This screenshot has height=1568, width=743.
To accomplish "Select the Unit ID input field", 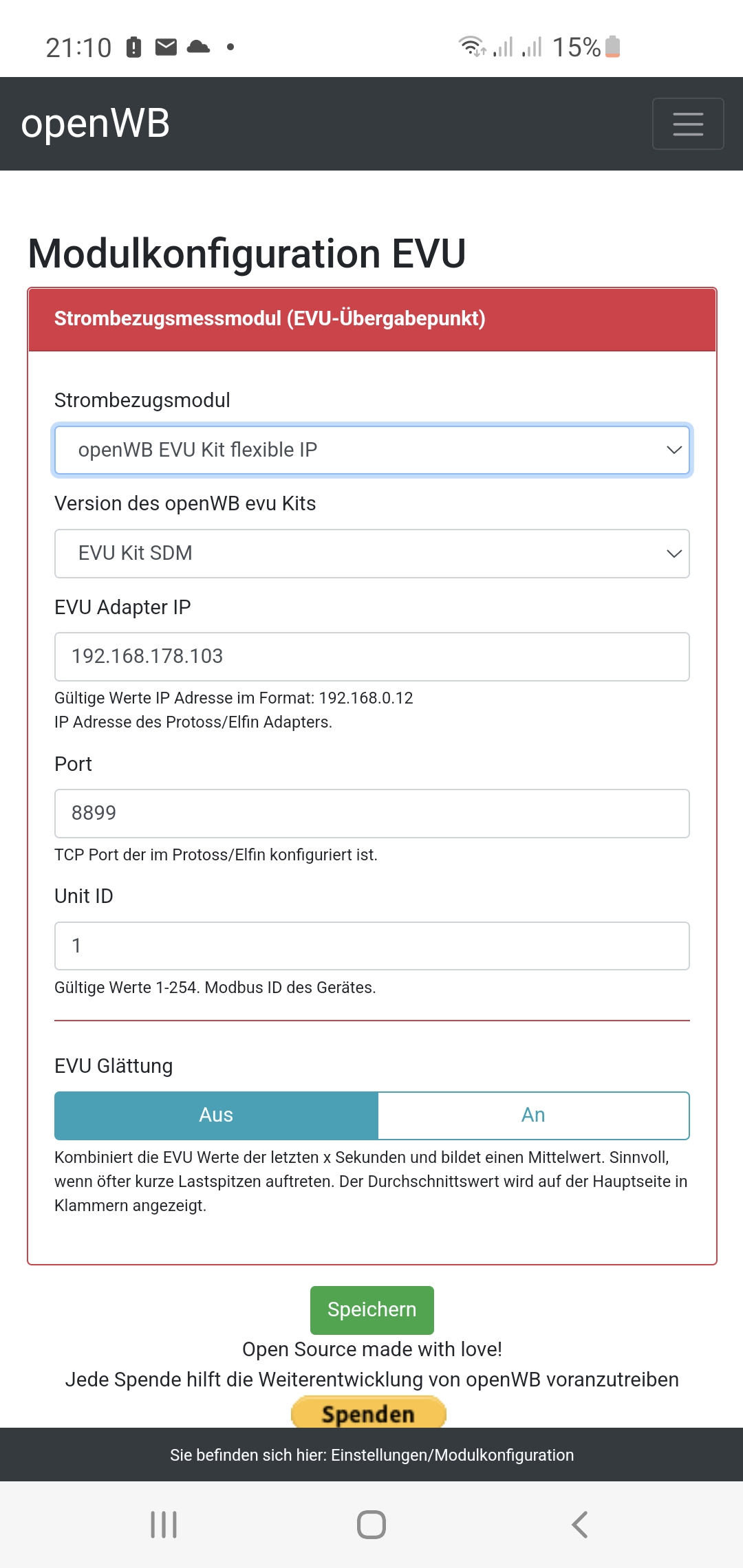I will [371, 946].
